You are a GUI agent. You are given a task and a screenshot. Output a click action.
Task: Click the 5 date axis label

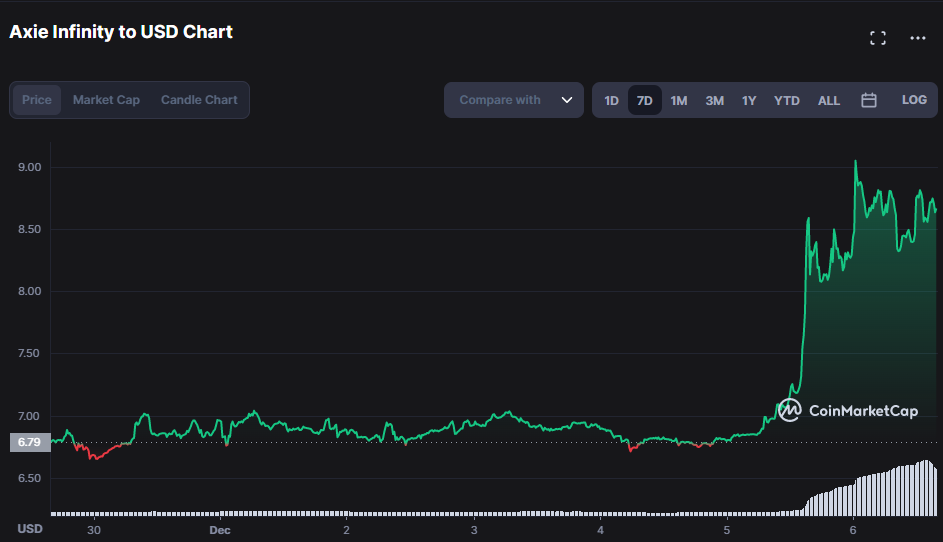coord(726,530)
